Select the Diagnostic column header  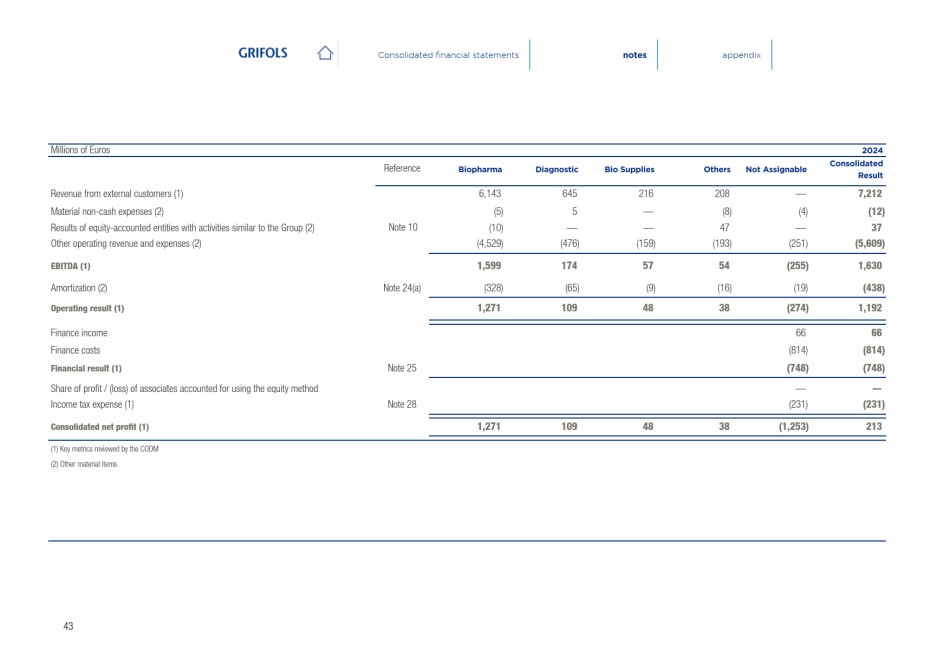(x=557, y=170)
